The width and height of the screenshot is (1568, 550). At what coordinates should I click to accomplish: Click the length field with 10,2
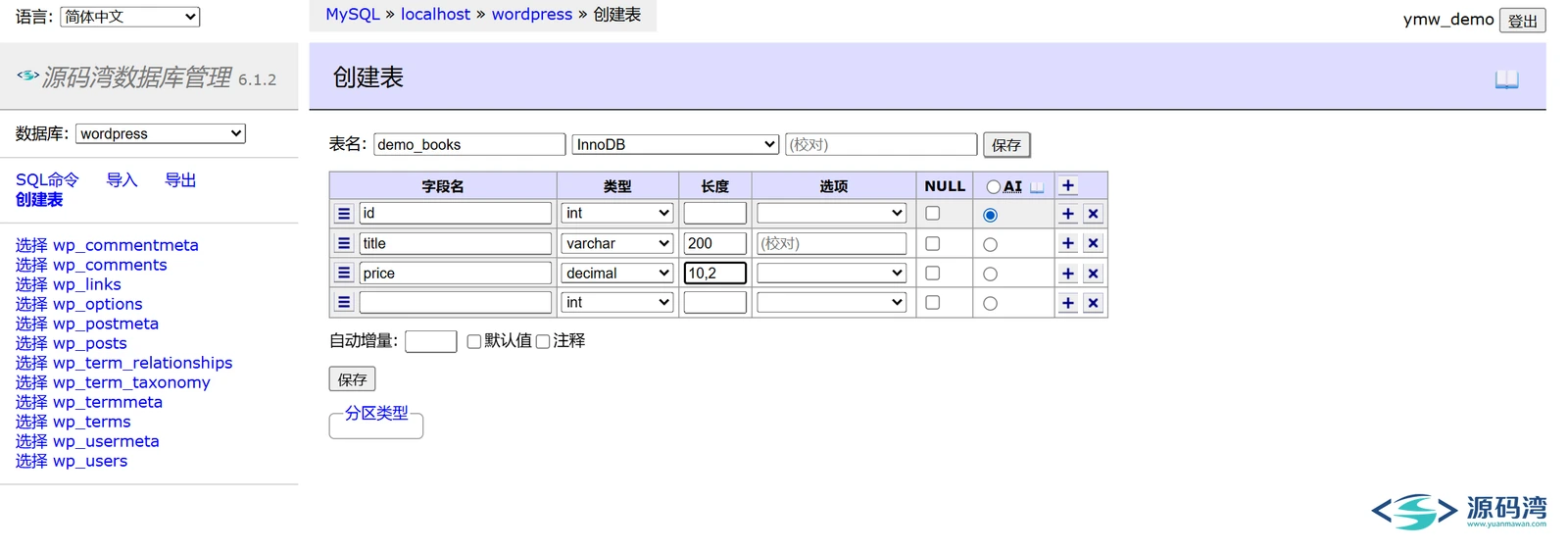coord(715,273)
